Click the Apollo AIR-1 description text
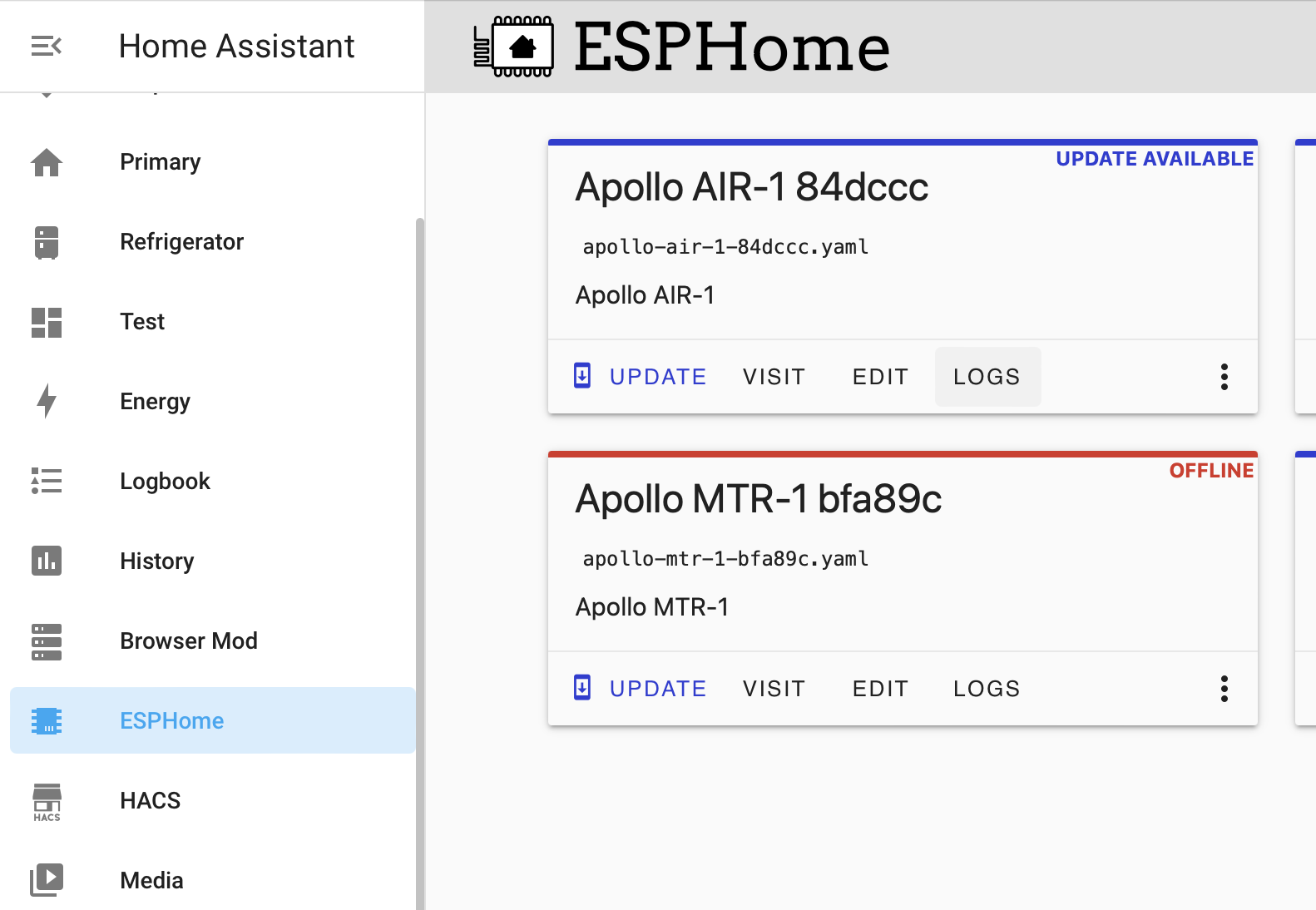This screenshot has height=910, width=1316. coord(646,295)
